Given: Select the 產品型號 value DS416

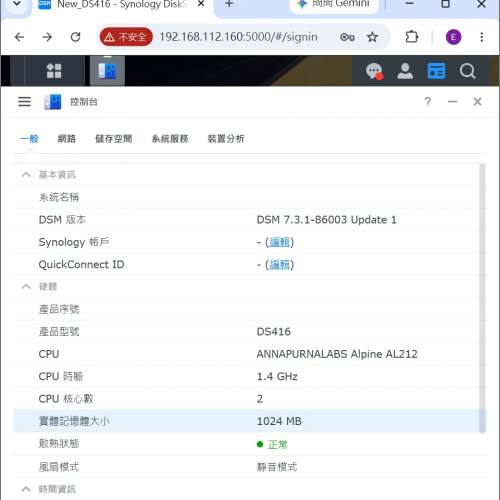Looking at the screenshot, I should pos(274,332).
